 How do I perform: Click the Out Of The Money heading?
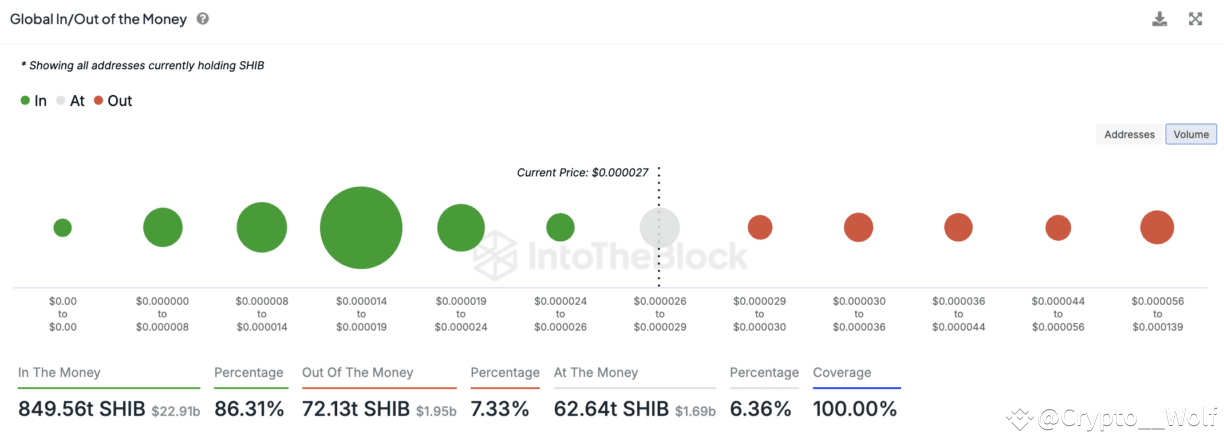click(357, 373)
